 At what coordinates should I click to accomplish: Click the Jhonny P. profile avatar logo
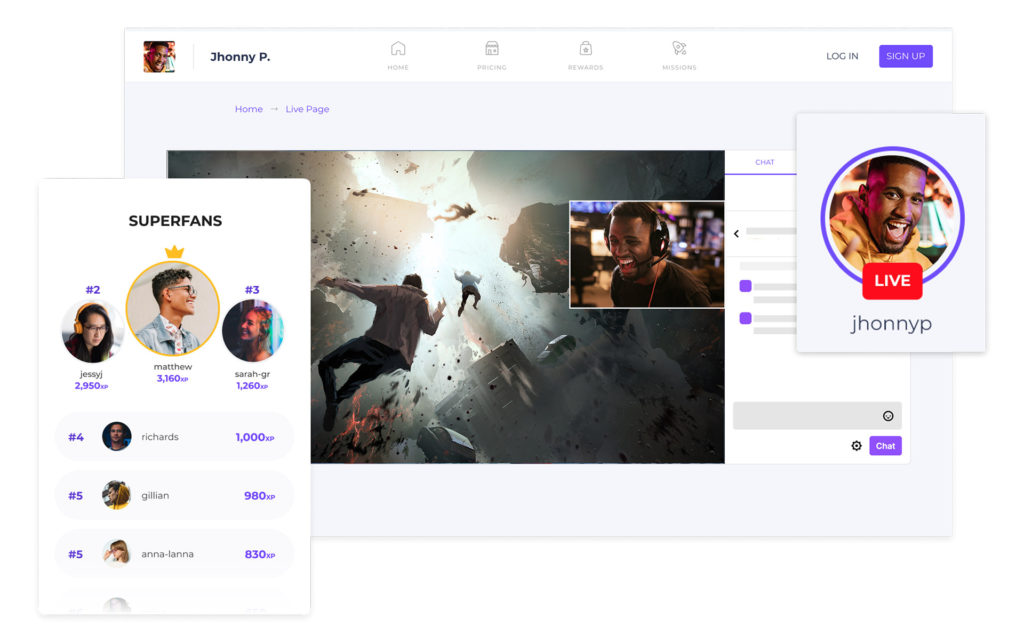coord(159,57)
